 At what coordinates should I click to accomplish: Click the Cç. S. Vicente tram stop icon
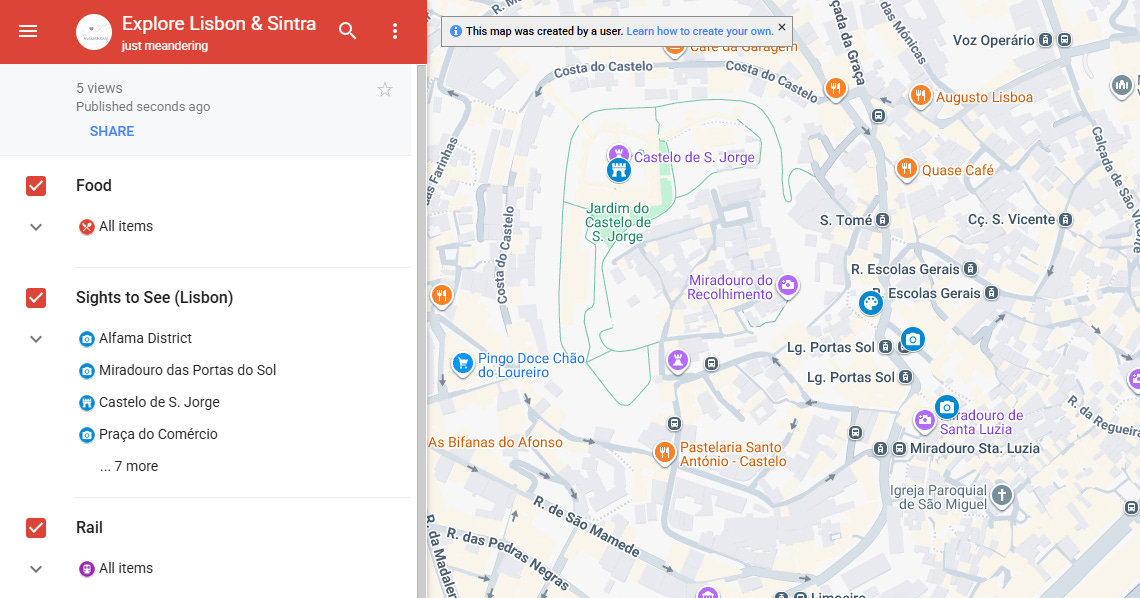[x=1065, y=219]
